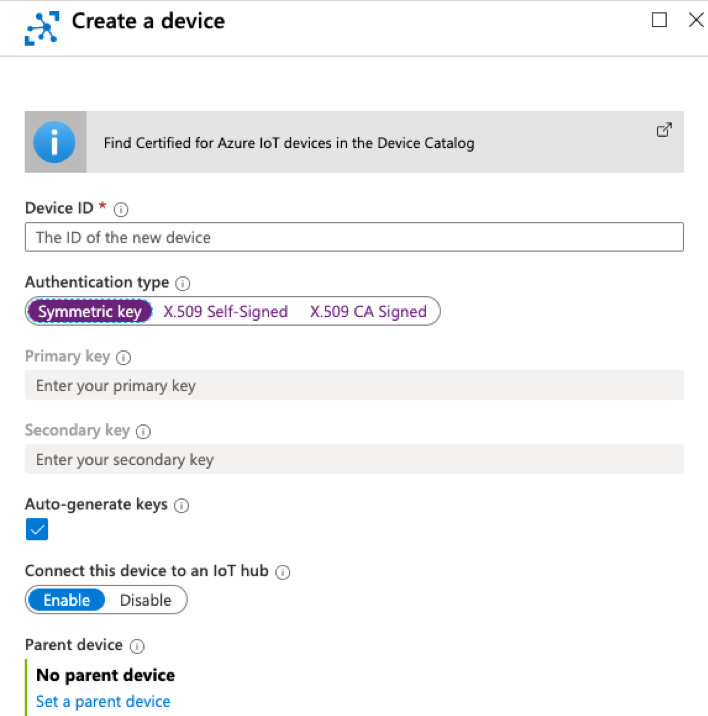
Task: Click info icon beside Secondary key
Action: coord(143,431)
